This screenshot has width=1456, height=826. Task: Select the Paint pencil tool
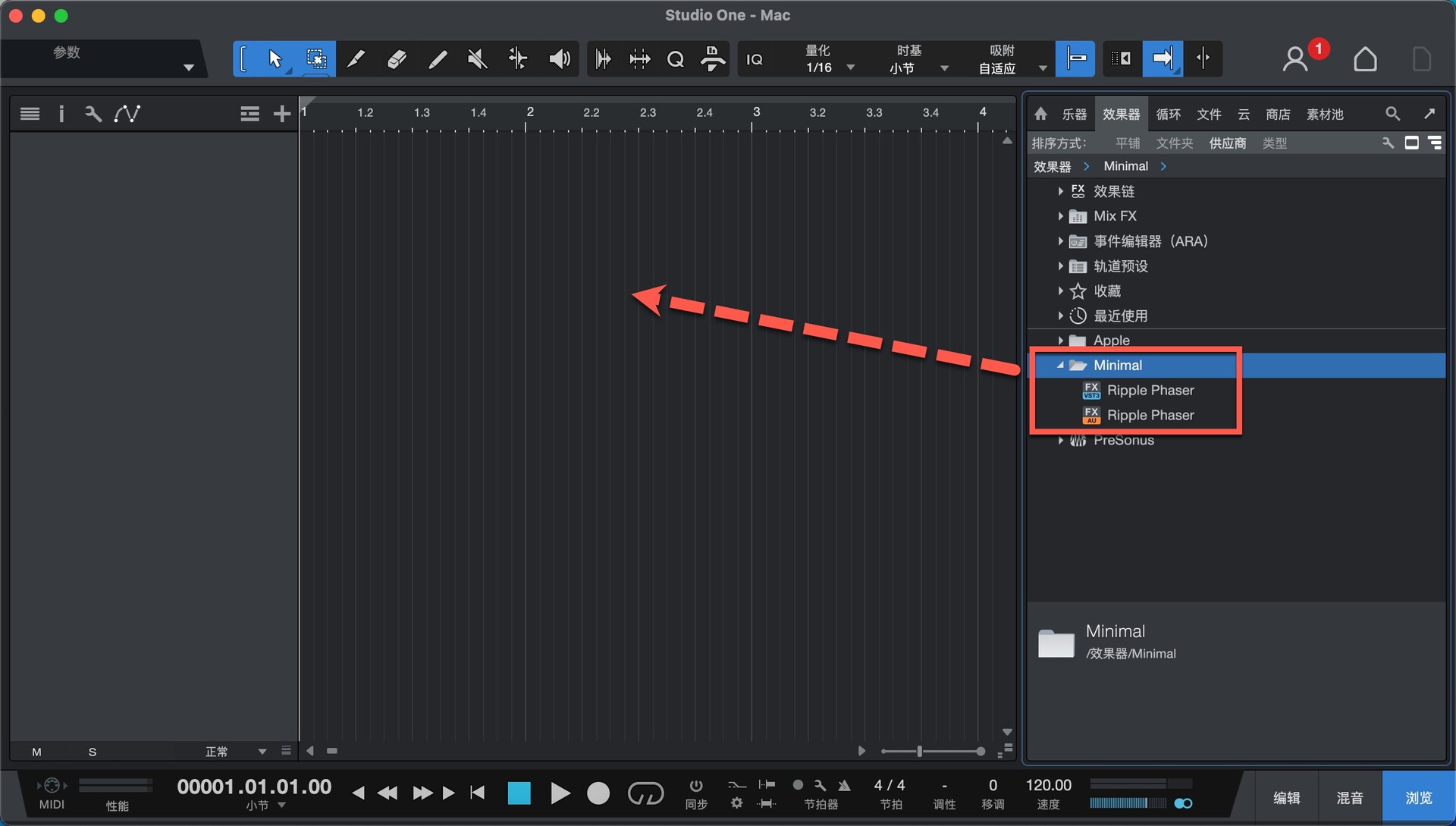coord(438,59)
